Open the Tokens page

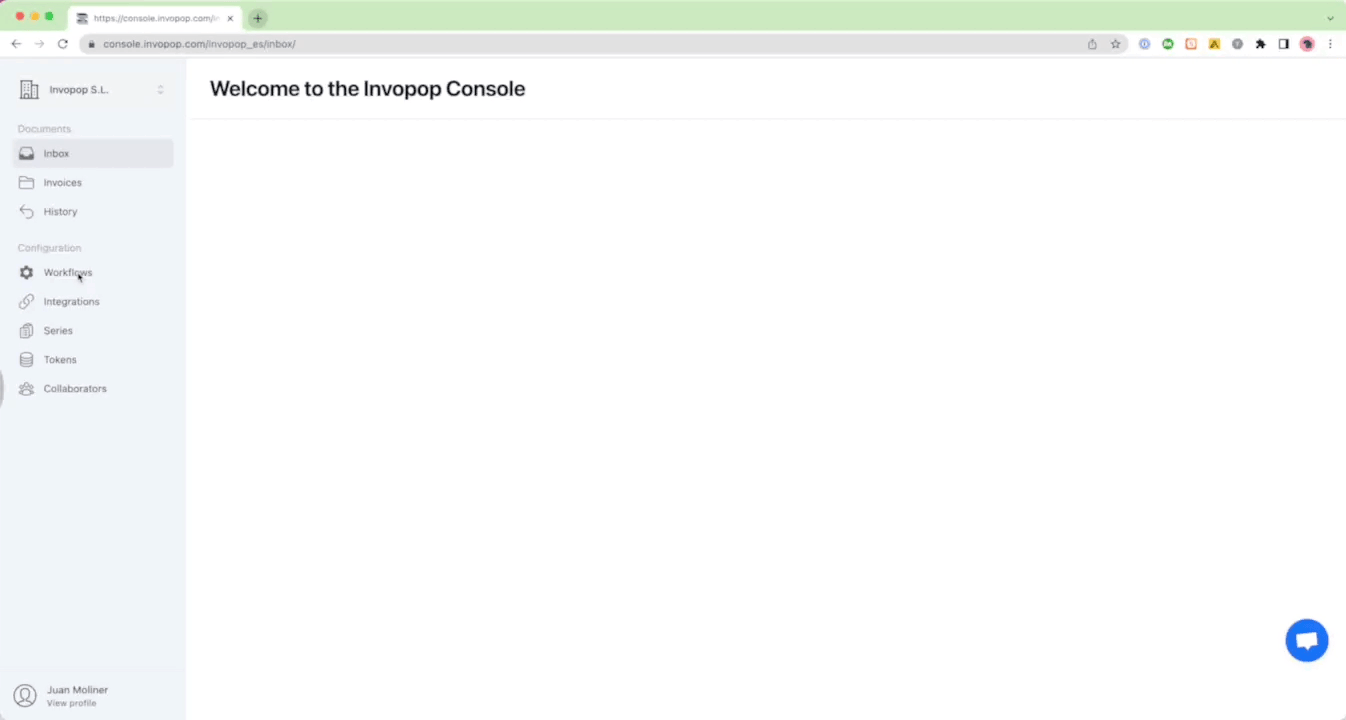coord(92,360)
